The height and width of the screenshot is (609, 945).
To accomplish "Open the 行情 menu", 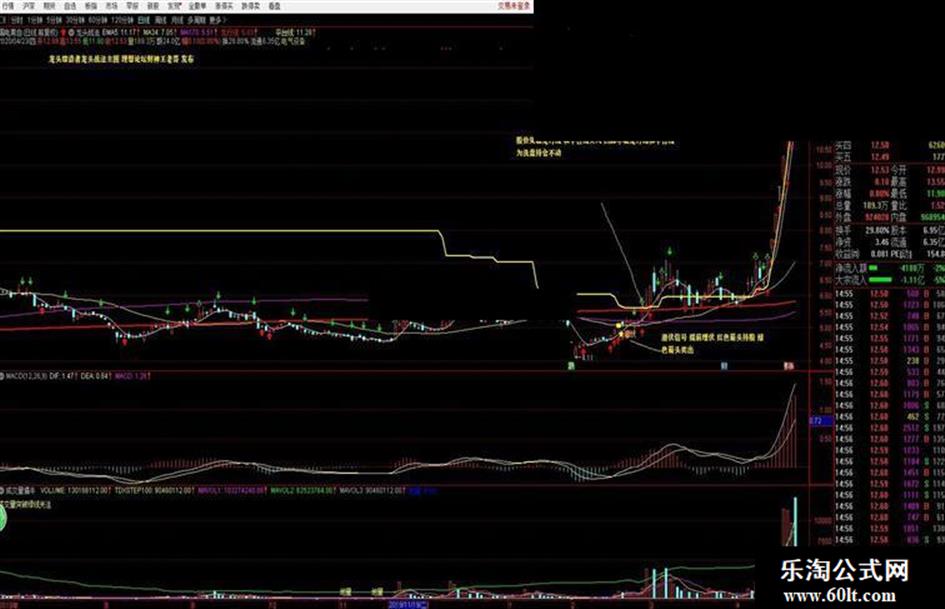I will [x=8, y=6].
